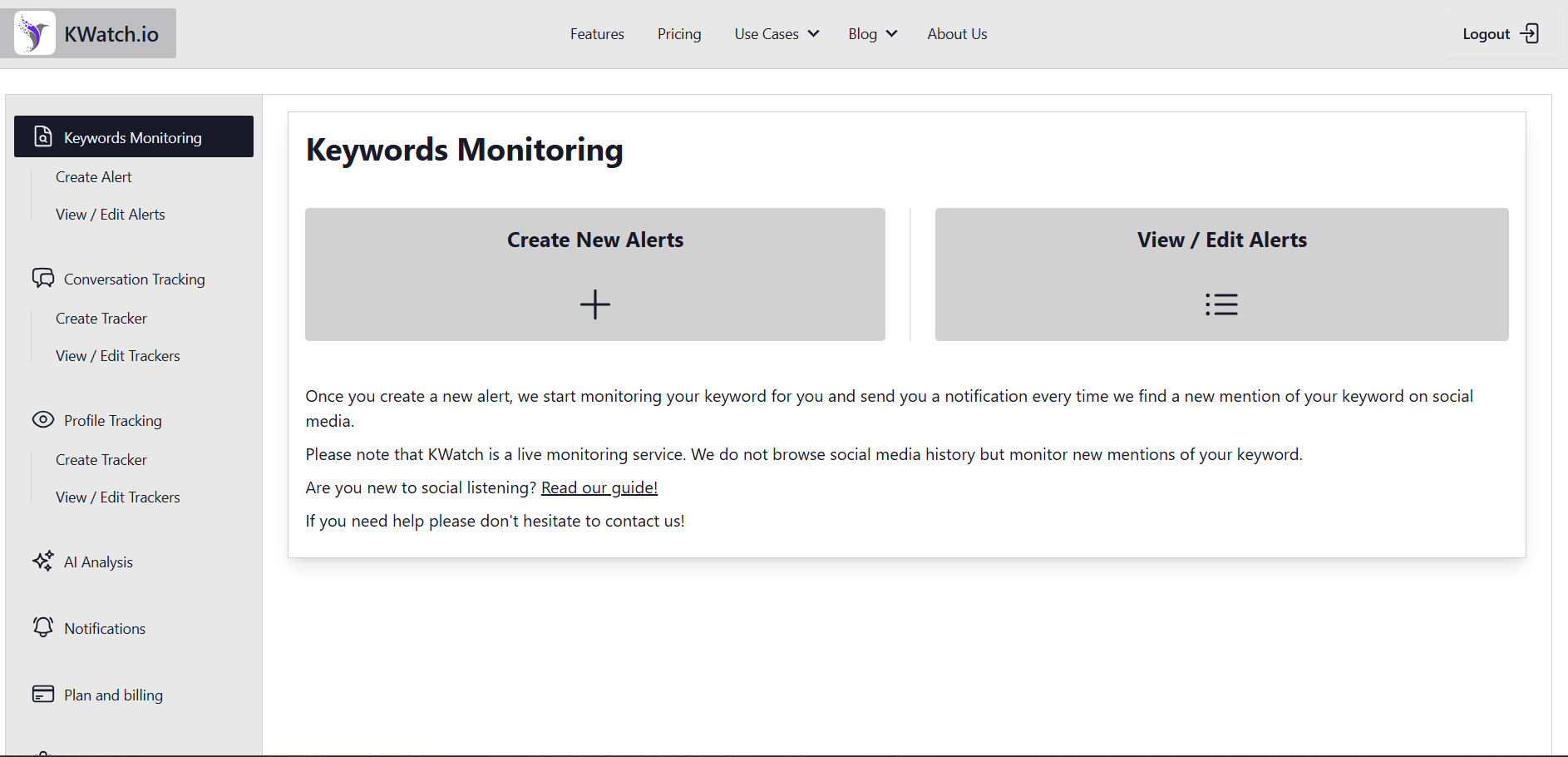Click the Logout arrow icon

[1530, 33]
